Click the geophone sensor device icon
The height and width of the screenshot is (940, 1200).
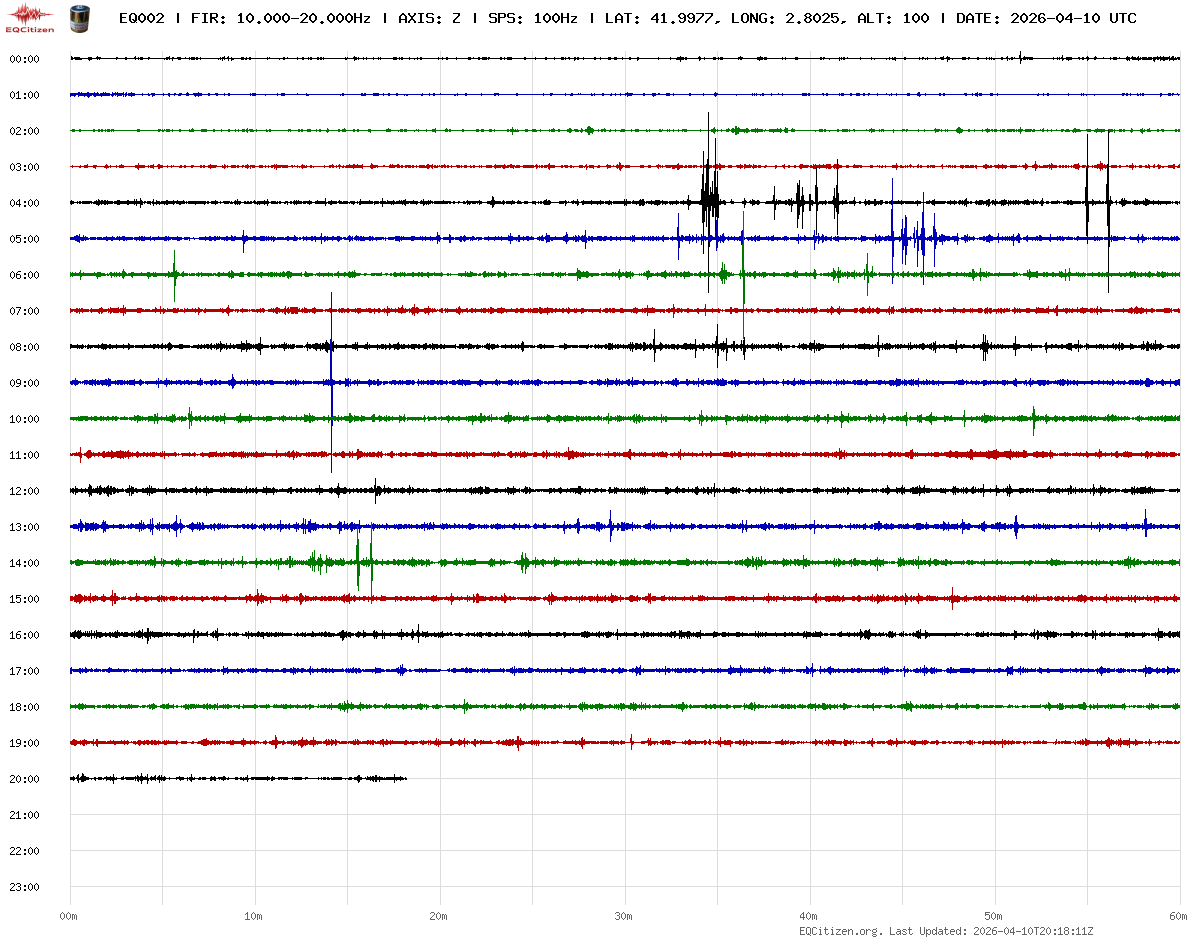coord(78,17)
